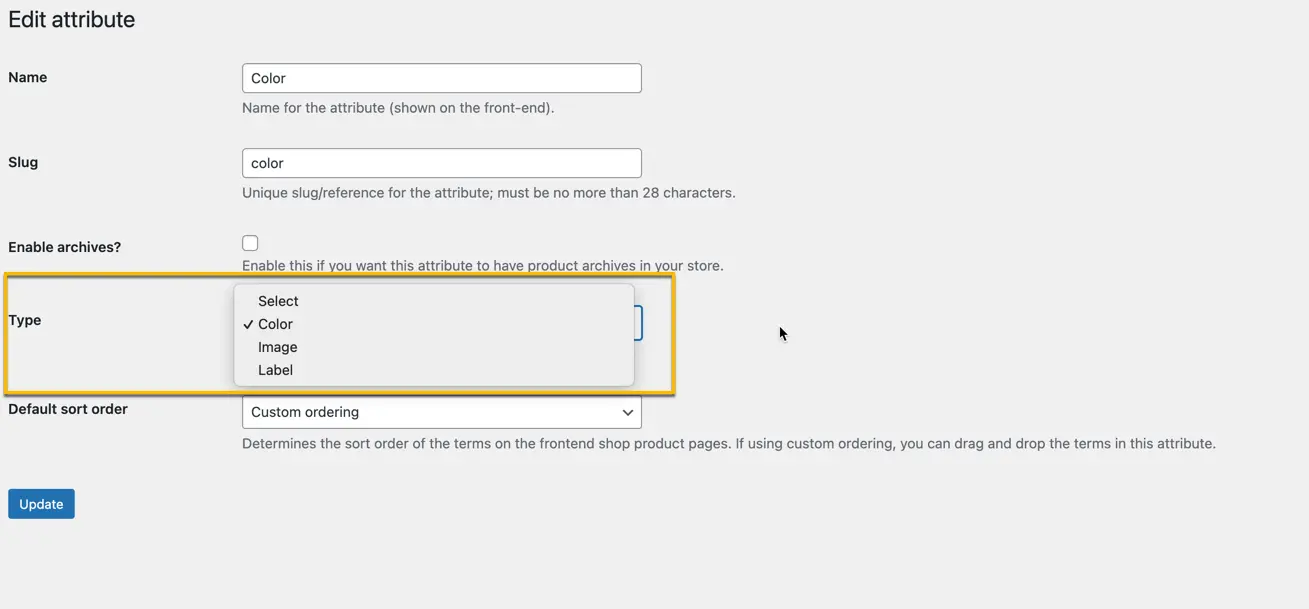Select the "Color" type option text
This screenshot has height=609, width=1309.
click(x=275, y=324)
